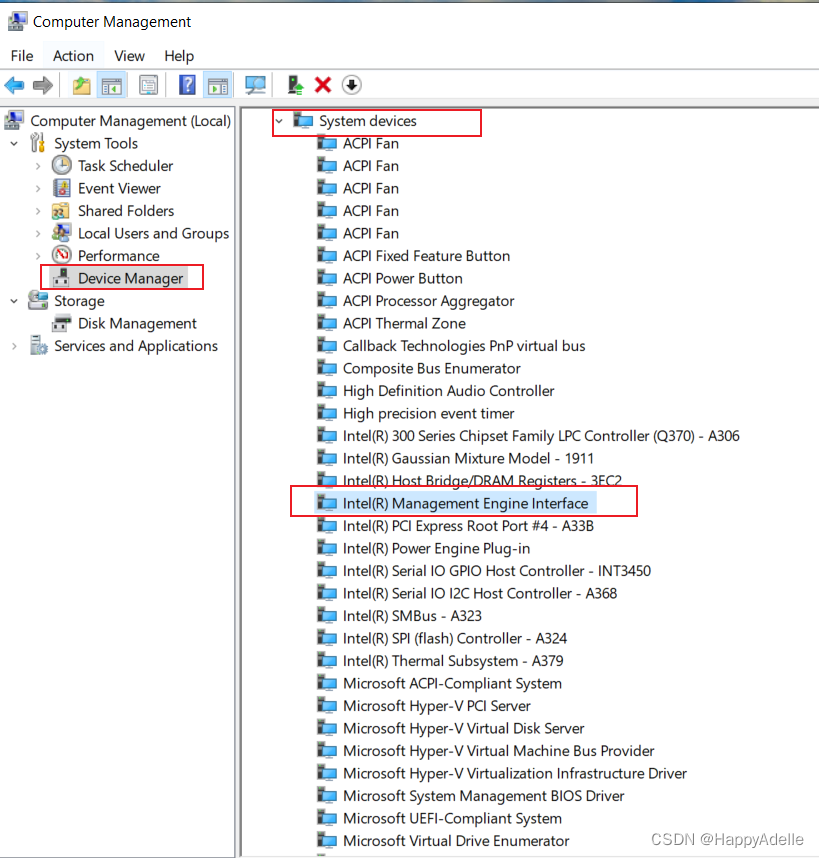Viewport: 819px width, 858px height.
Task: Expand Local Users and Groups node
Action: click(38, 234)
